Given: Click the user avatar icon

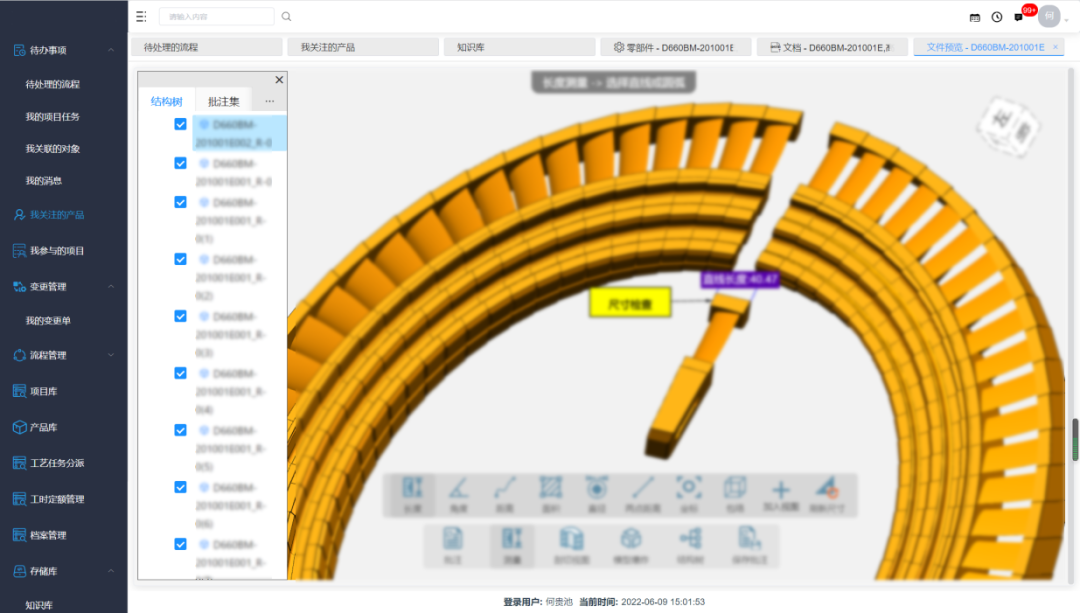Looking at the screenshot, I should pyautogui.click(x=1049, y=17).
